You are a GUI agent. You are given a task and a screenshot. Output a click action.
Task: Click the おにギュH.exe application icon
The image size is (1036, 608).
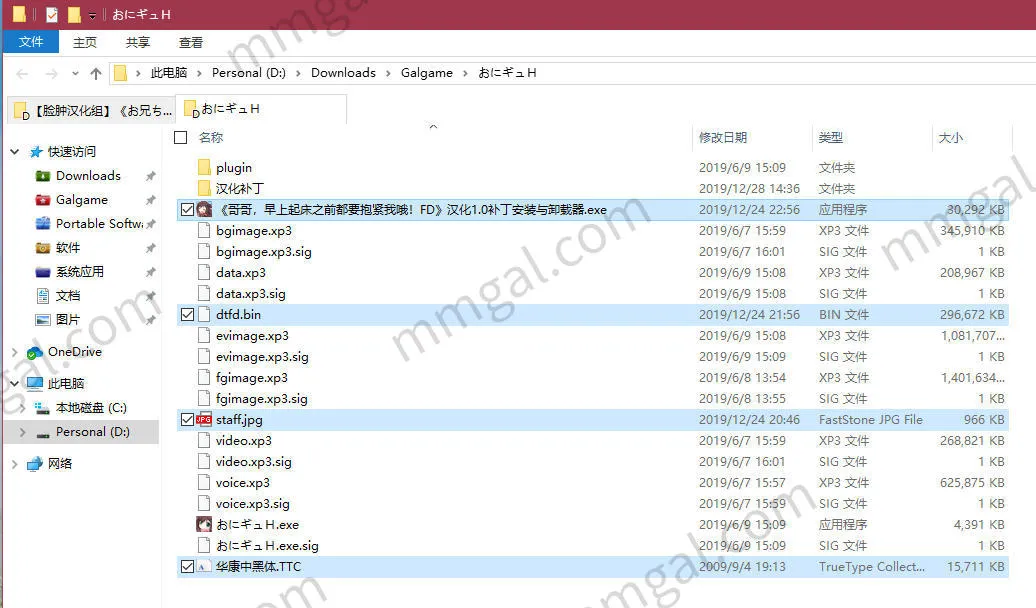click(x=204, y=524)
